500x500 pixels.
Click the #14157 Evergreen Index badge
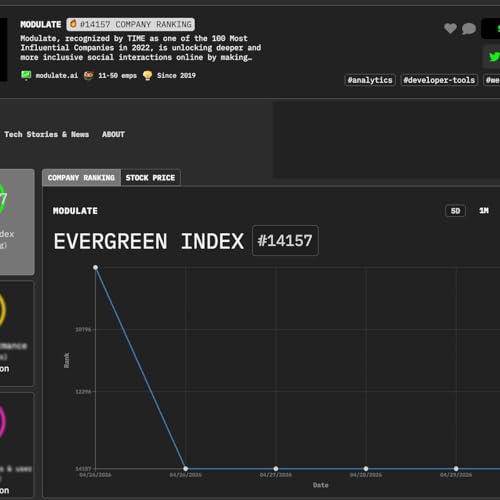point(285,241)
